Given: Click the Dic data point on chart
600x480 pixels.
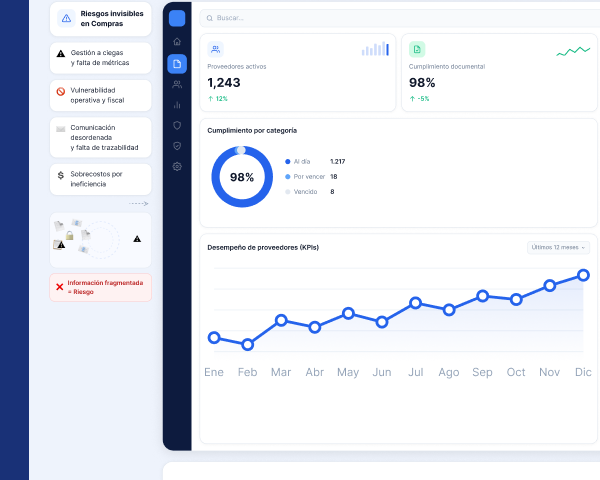Looking at the screenshot, I should click(x=583, y=275).
